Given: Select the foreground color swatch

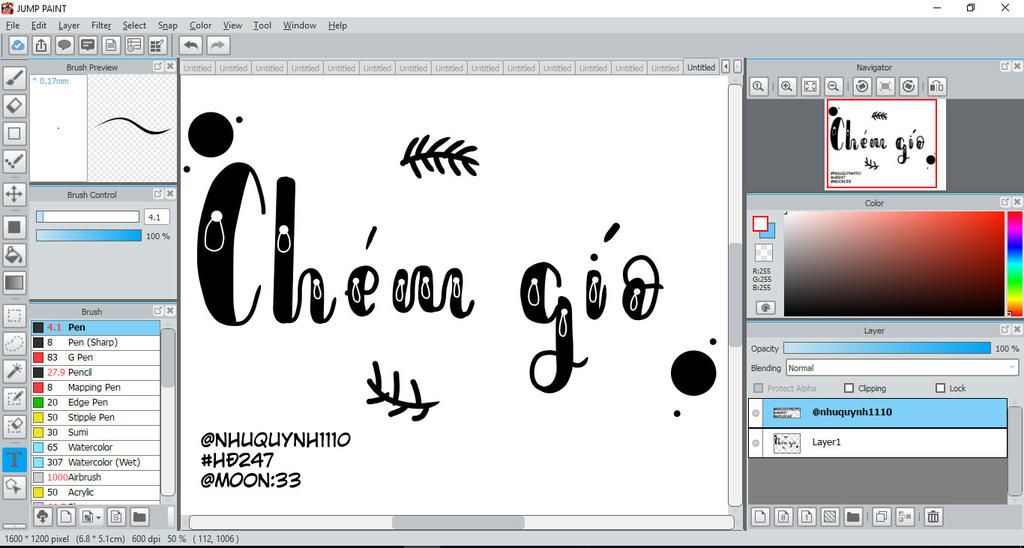Looking at the screenshot, I should coord(760,224).
